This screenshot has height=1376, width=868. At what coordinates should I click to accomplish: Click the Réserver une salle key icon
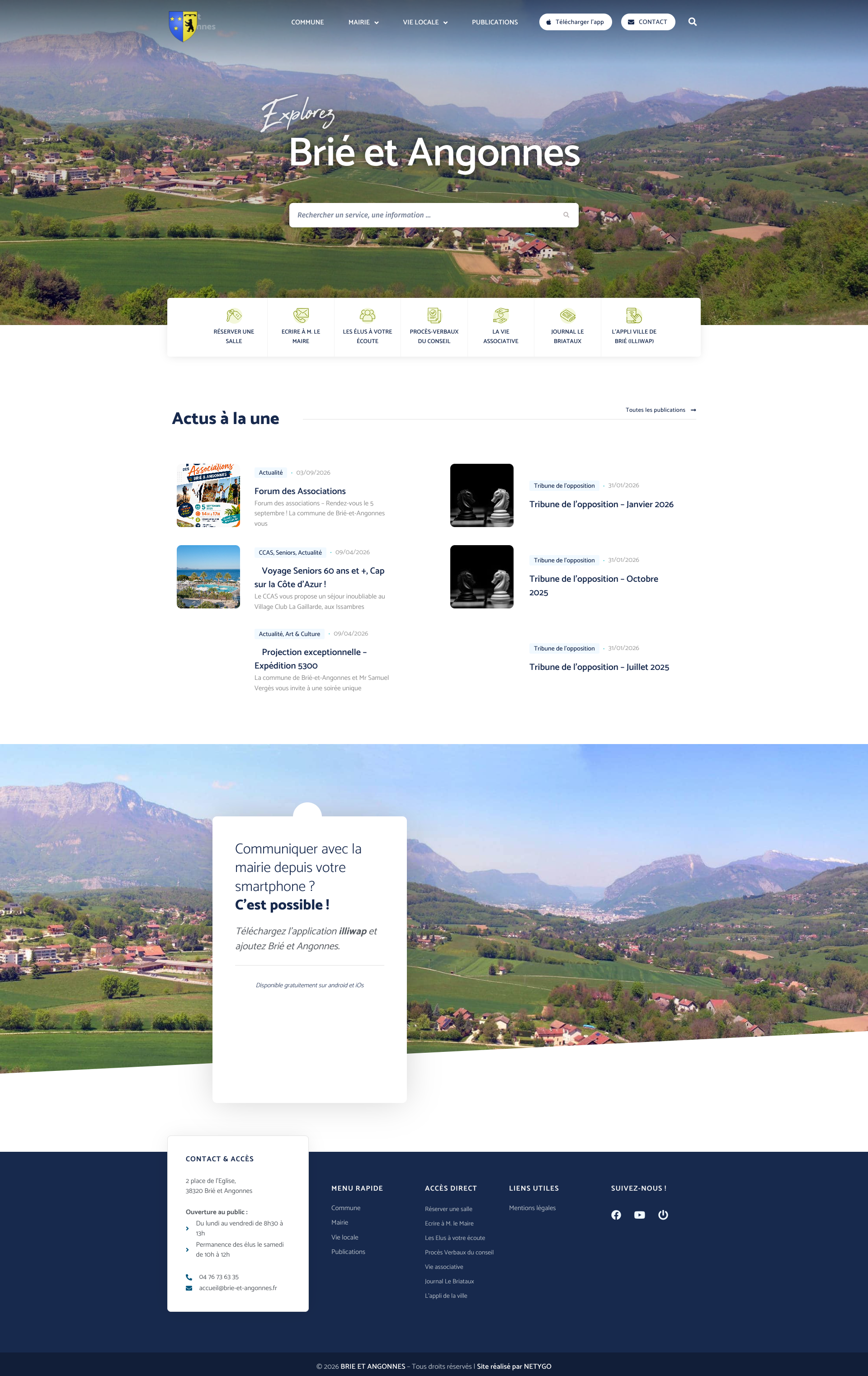coord(234,316)
